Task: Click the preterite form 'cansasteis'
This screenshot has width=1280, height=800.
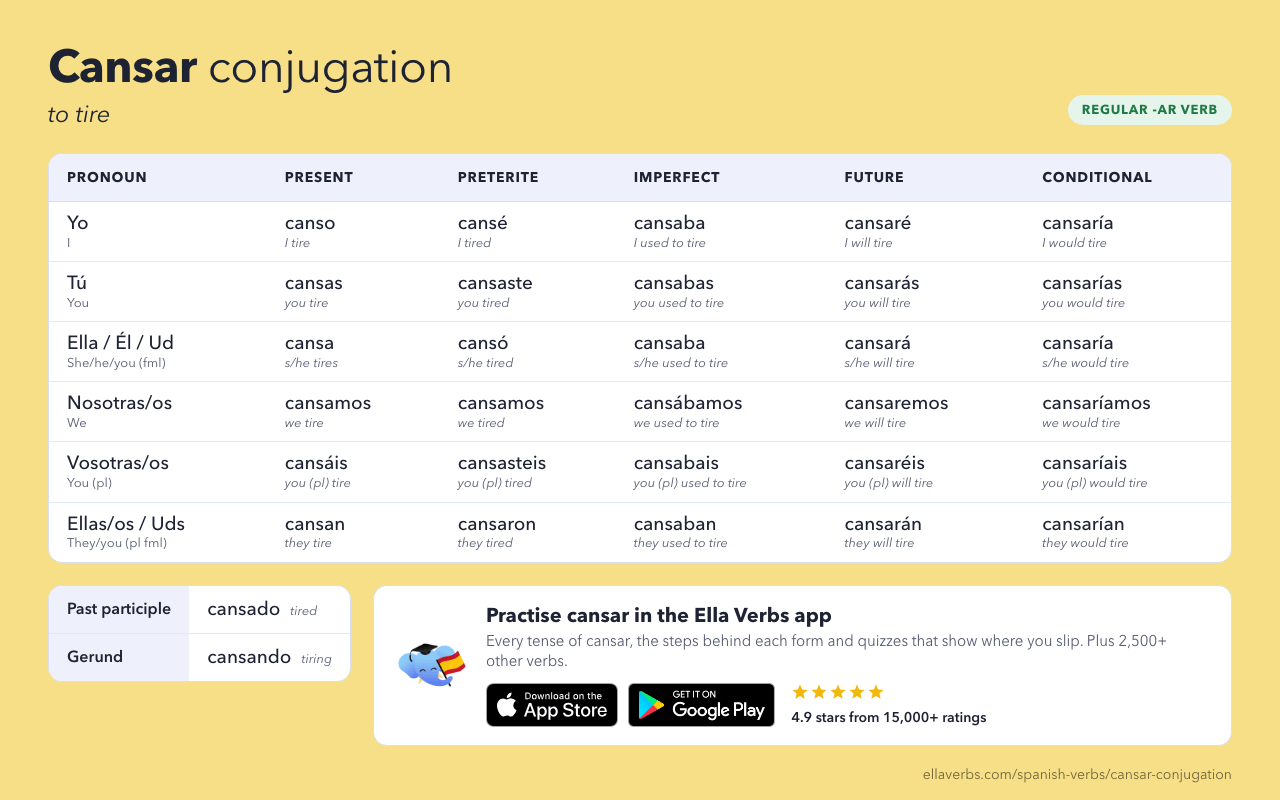Action: tap(502, 463)
